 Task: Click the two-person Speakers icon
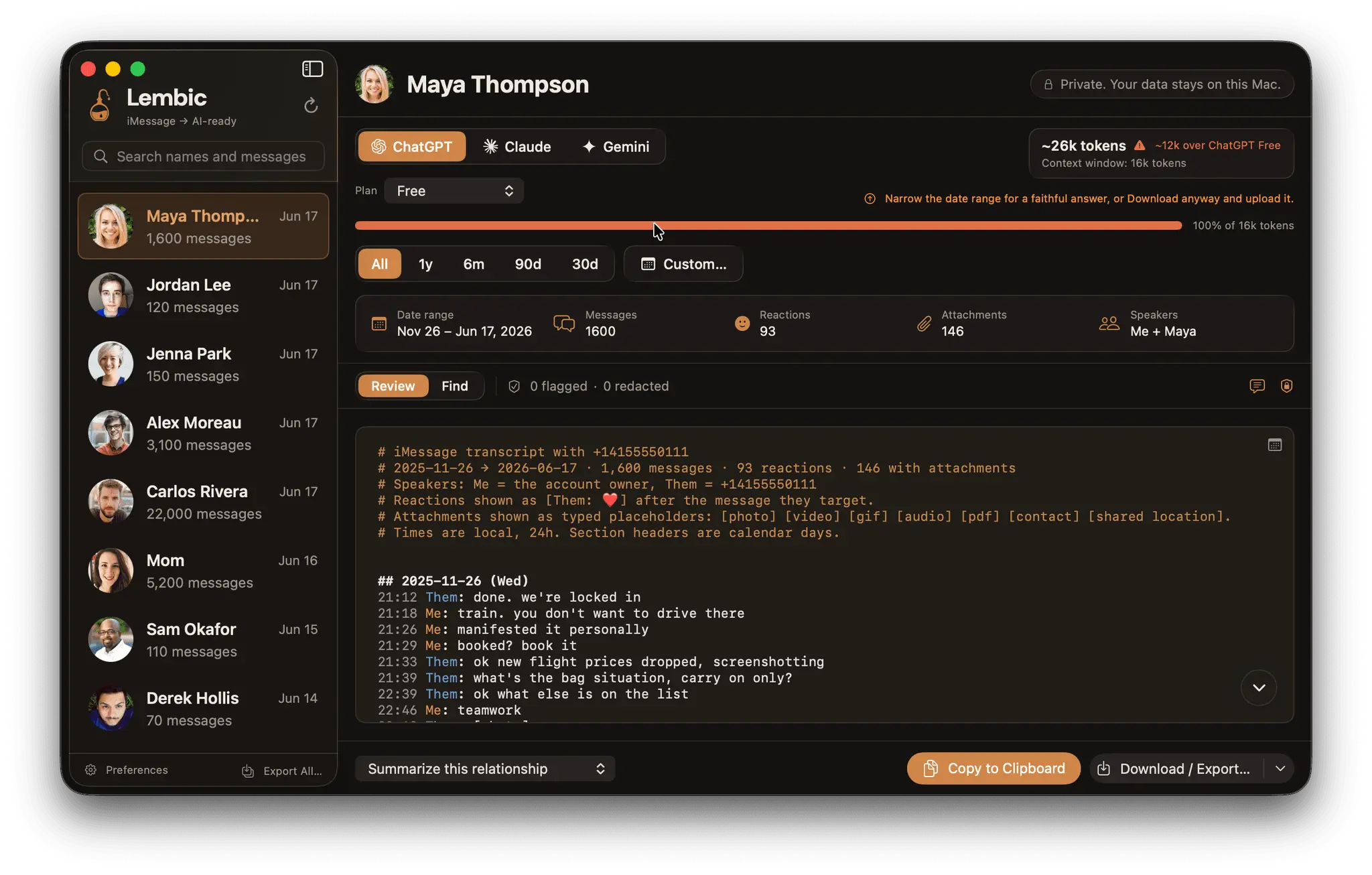(1109, 324)
